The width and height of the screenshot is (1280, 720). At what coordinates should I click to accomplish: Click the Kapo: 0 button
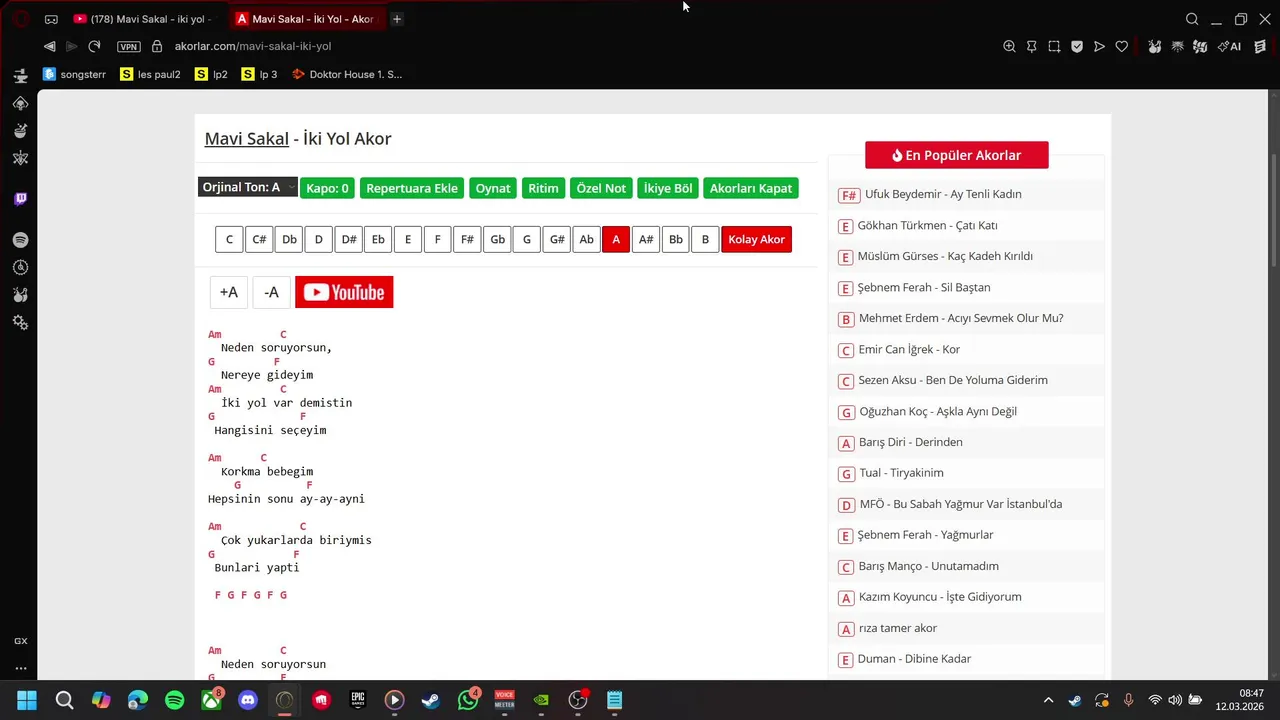[x=327, y=188]
